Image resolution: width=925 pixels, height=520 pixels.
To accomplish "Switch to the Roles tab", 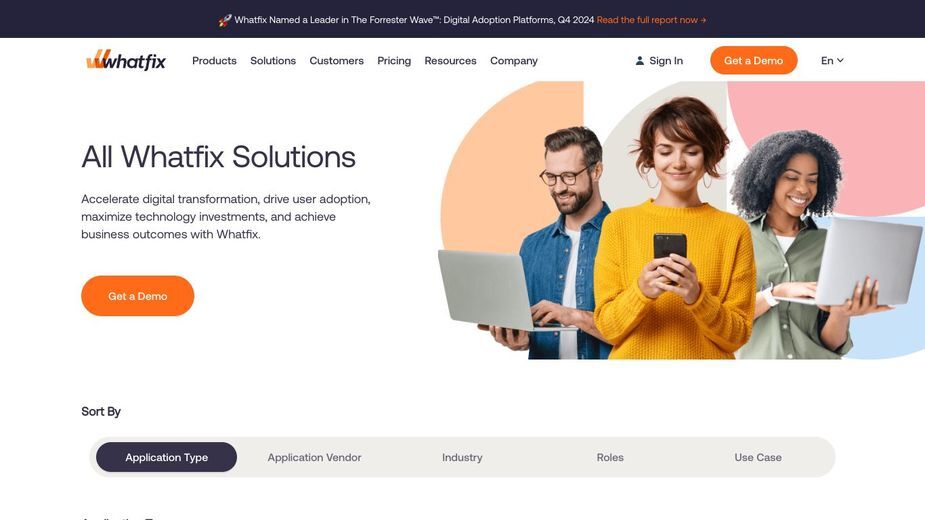I will [610, 457].
